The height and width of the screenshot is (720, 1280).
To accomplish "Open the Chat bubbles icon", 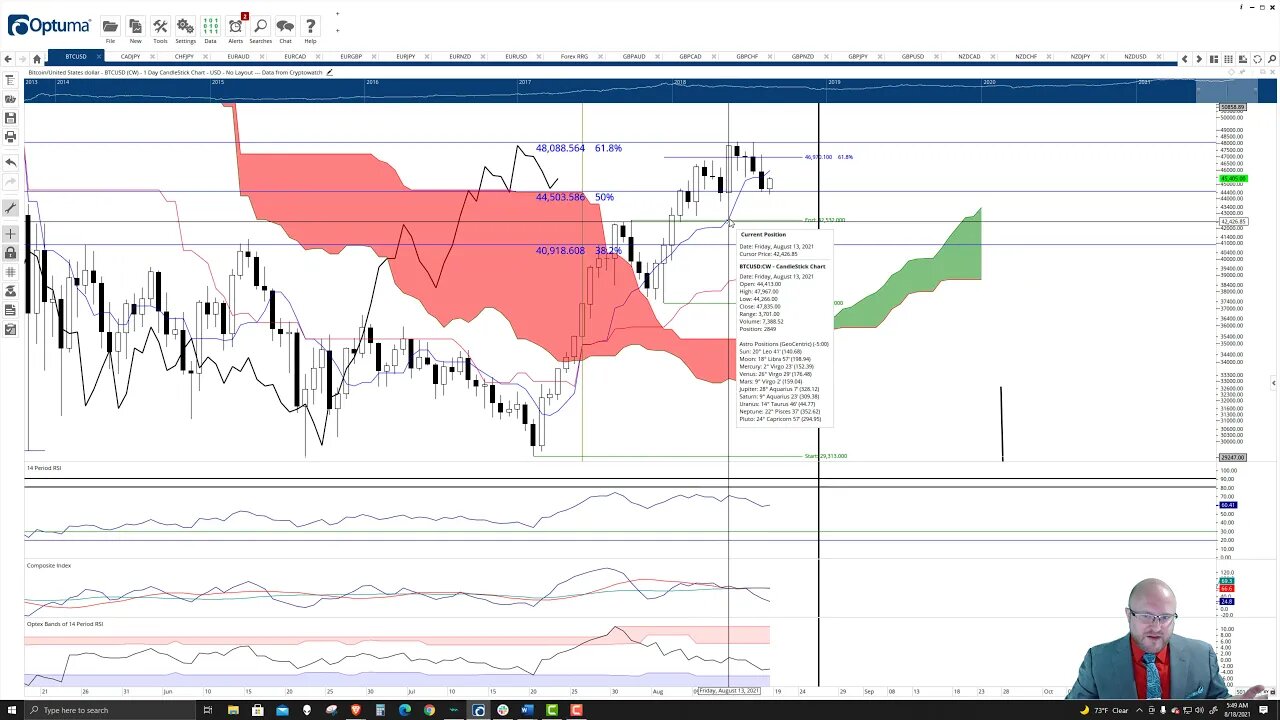I will 285,26.
